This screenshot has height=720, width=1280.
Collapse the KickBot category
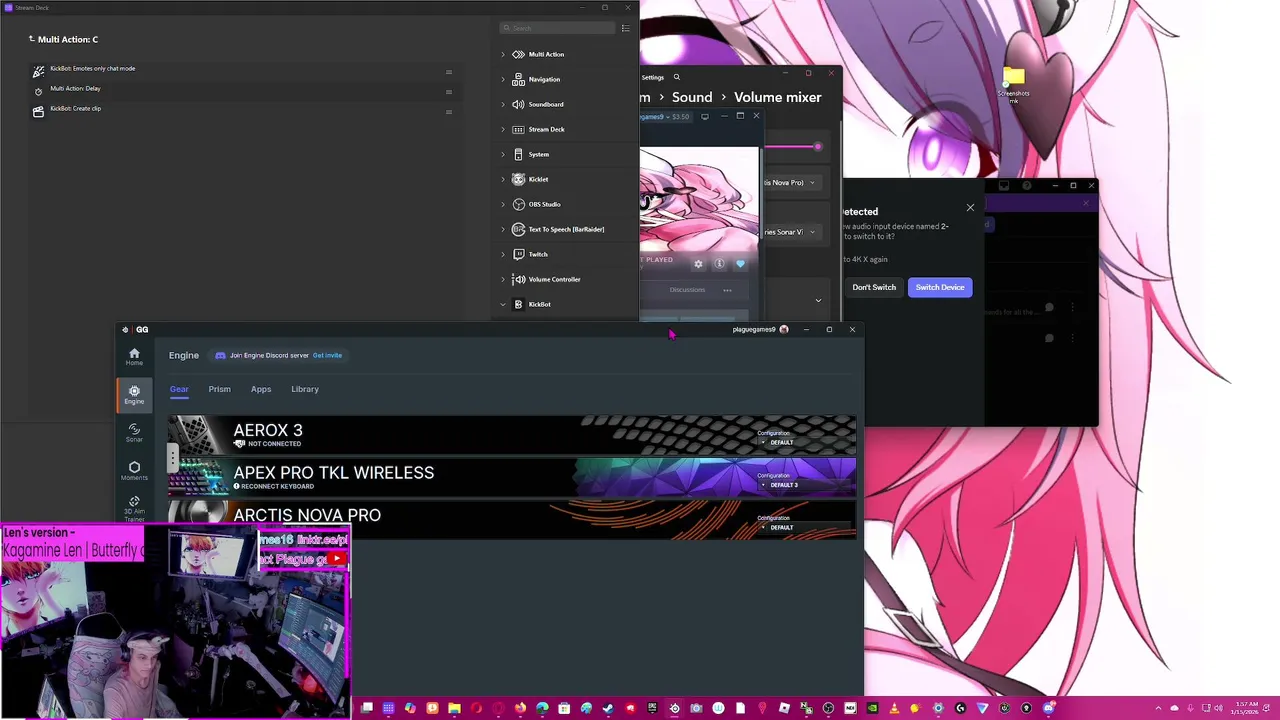[503, 304]
